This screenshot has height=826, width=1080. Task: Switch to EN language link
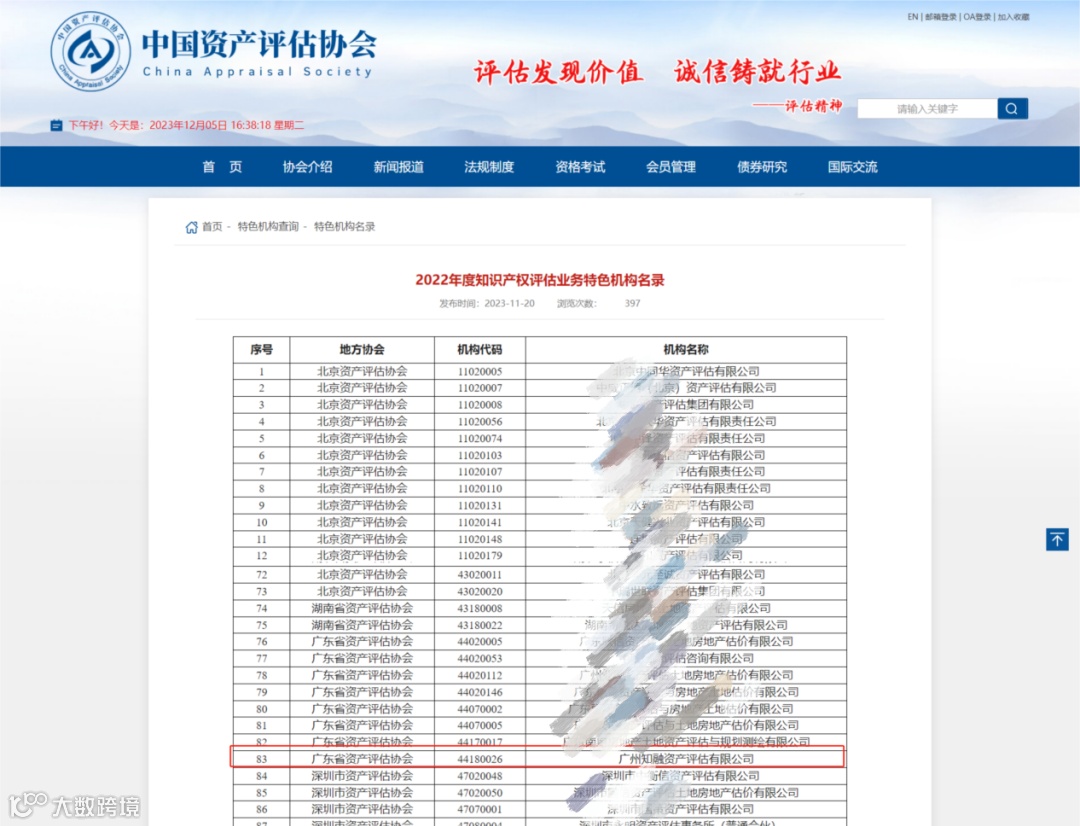click(x=913, y=17)
